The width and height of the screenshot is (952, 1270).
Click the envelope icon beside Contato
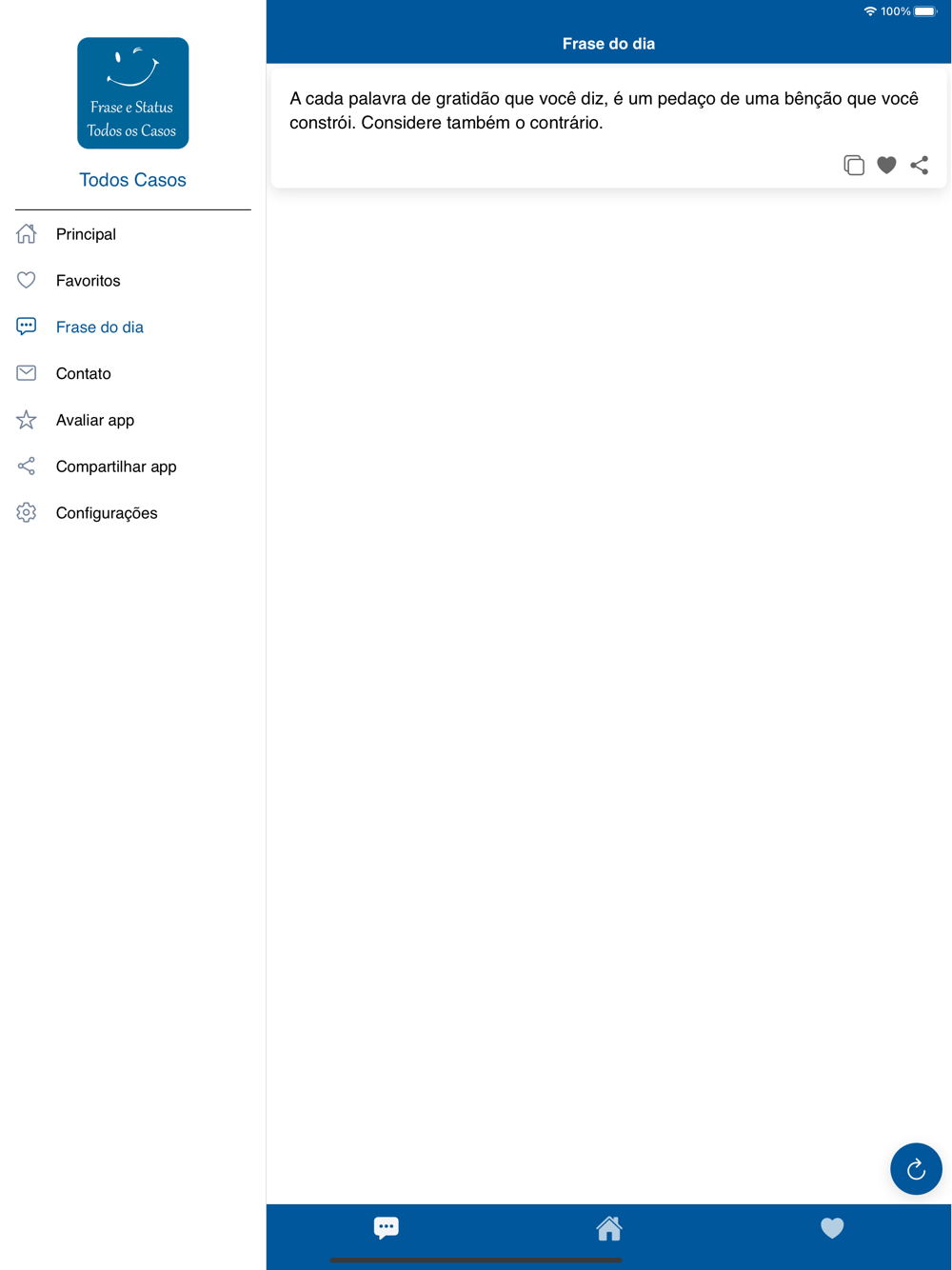(27, 373)
